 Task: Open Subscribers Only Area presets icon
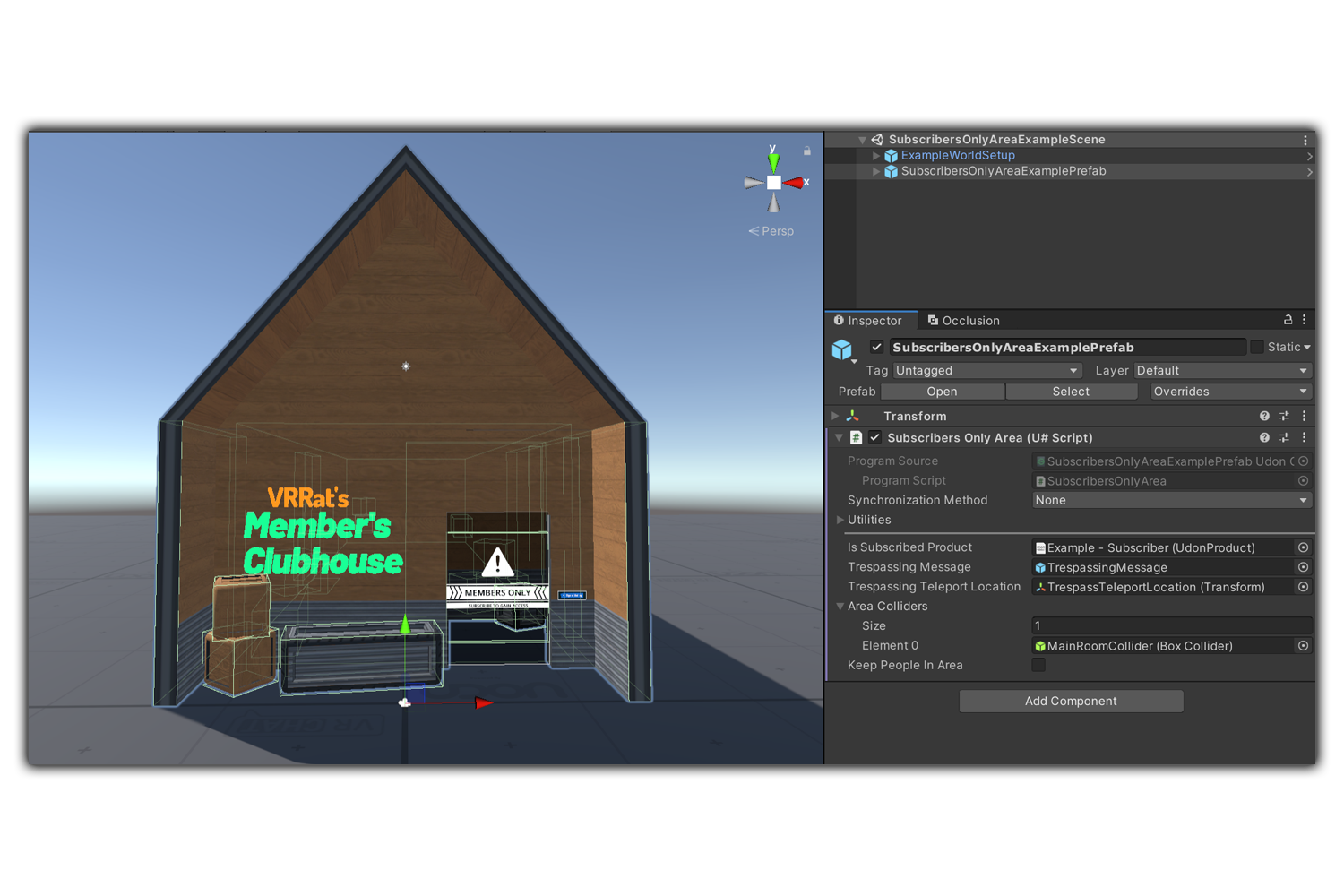click(x=1284, y=438)
